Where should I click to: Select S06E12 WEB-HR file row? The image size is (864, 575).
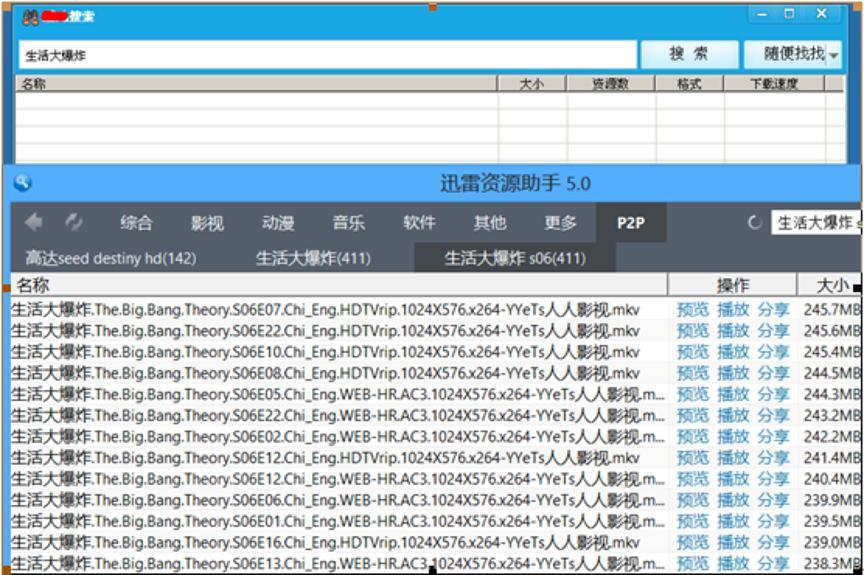click(x=435, y=479)
